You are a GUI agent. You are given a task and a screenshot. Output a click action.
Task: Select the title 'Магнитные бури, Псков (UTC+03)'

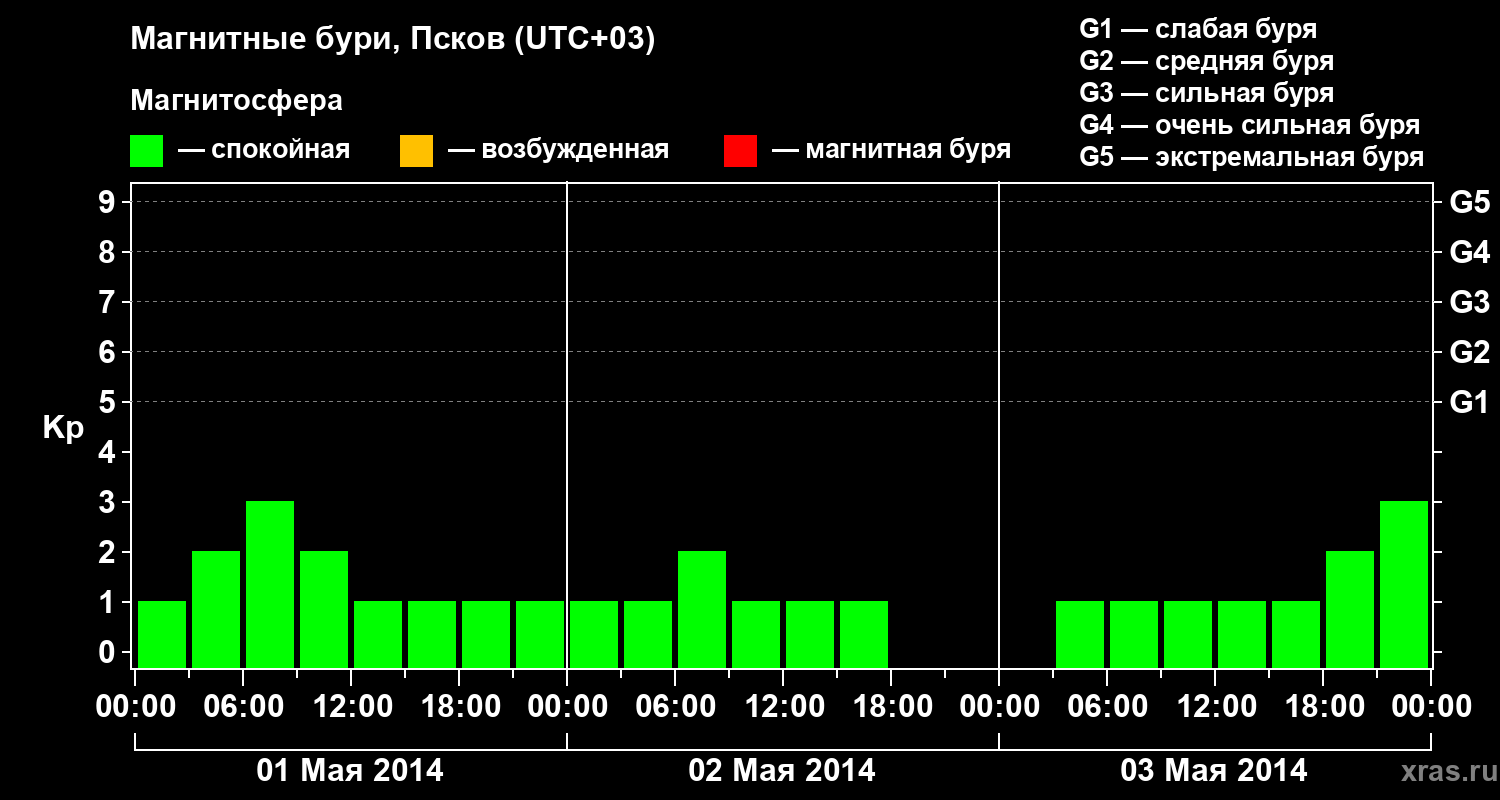(x=393, y=40)
